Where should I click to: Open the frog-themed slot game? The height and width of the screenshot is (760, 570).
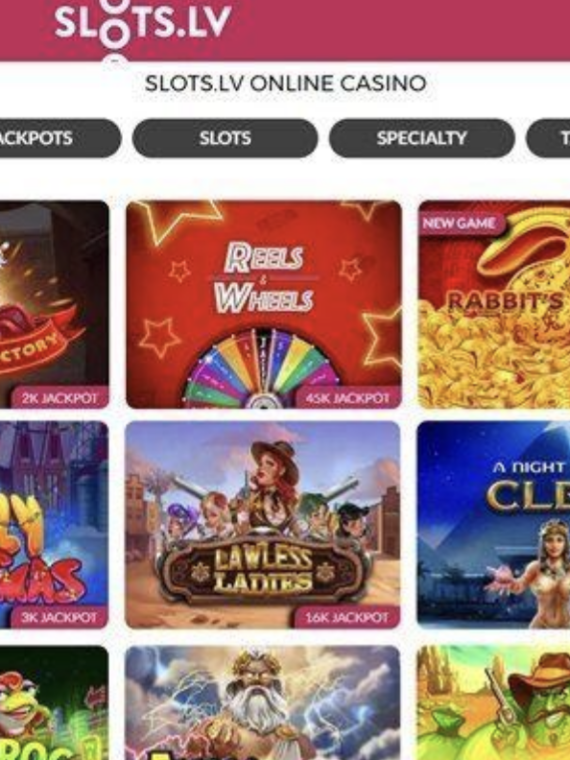54,703
